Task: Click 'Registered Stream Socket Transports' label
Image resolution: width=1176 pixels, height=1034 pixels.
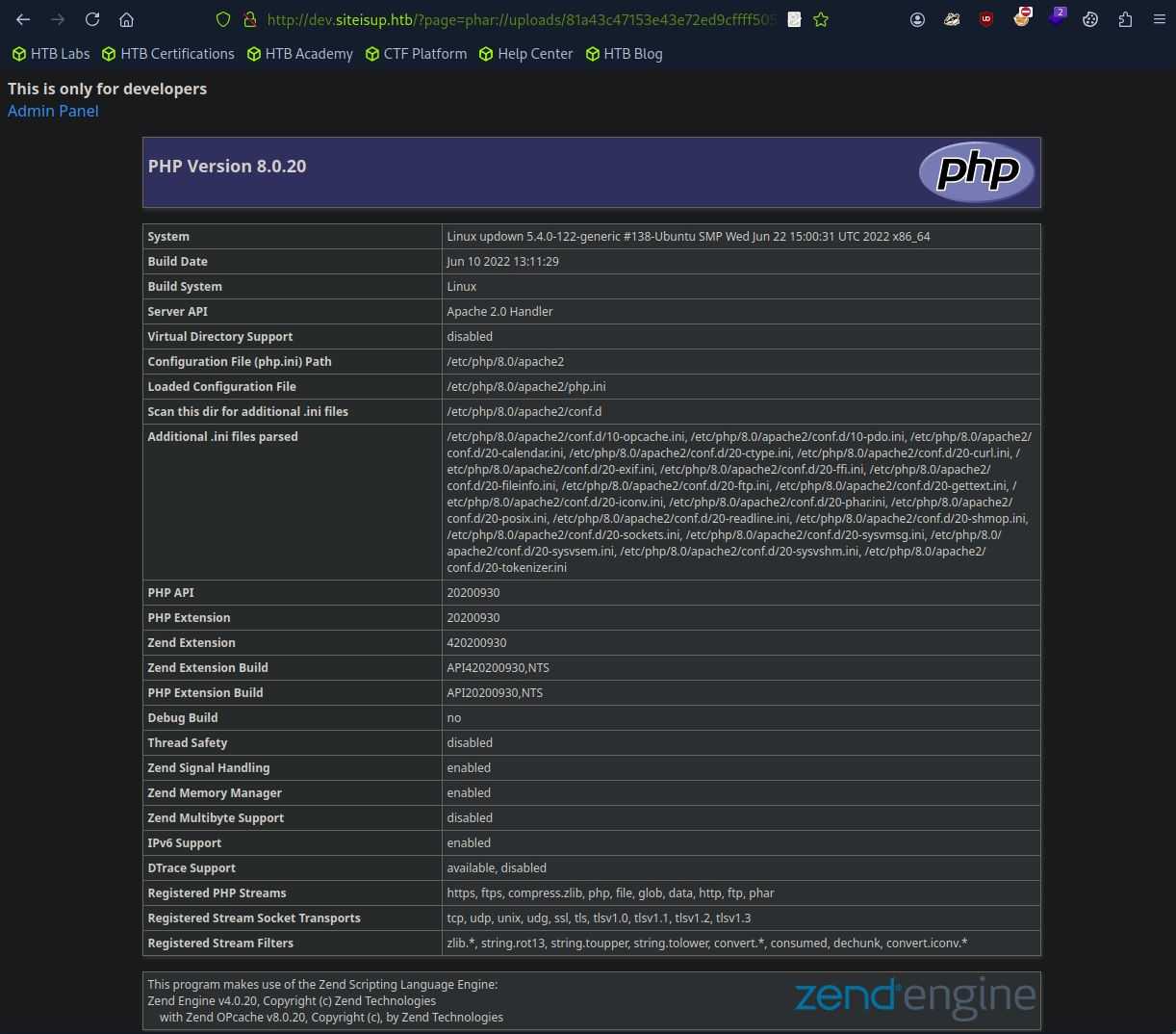Action: click(x=254, y=918)
